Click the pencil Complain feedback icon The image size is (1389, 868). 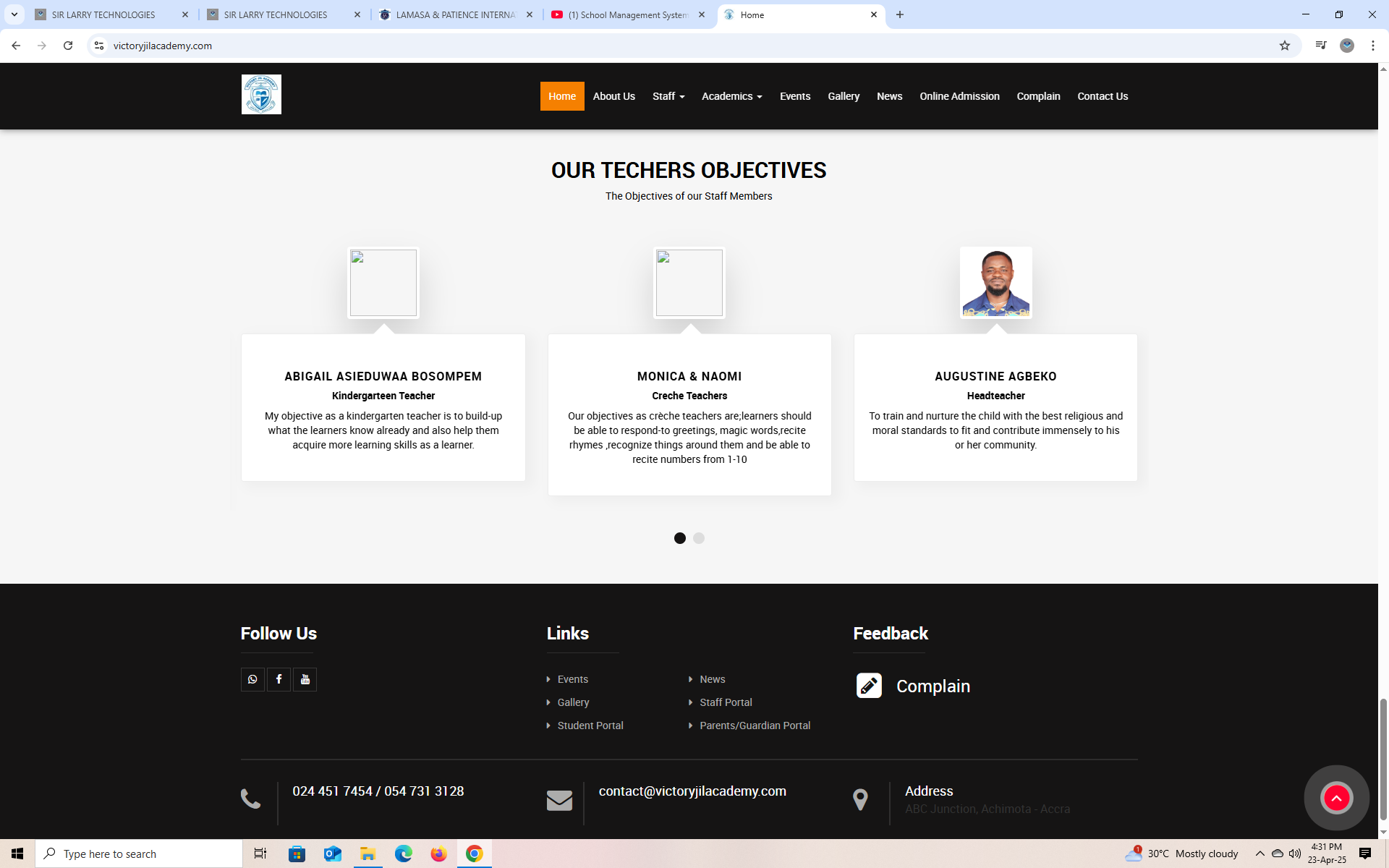click(x=869, y=686)
